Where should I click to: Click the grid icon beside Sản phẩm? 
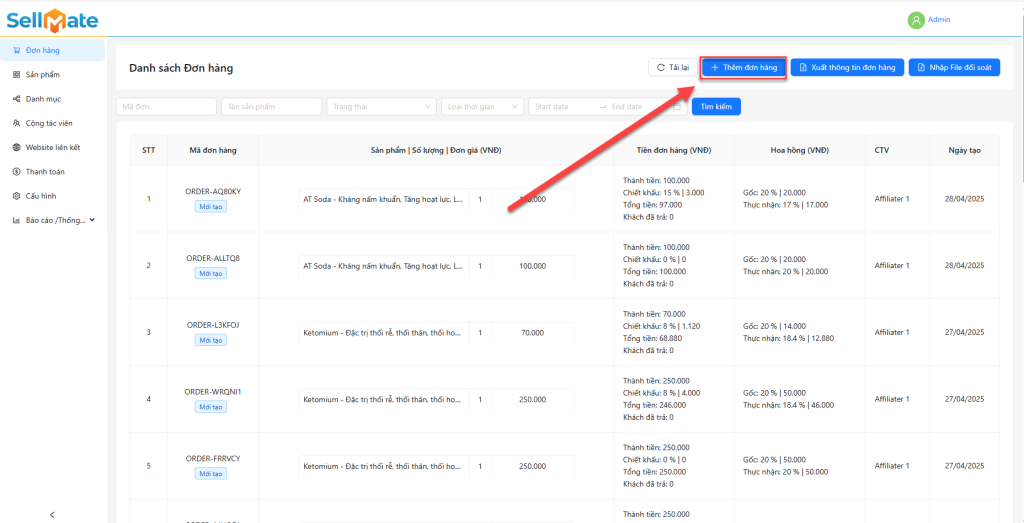pyautogui.click(x=16, y=74)
